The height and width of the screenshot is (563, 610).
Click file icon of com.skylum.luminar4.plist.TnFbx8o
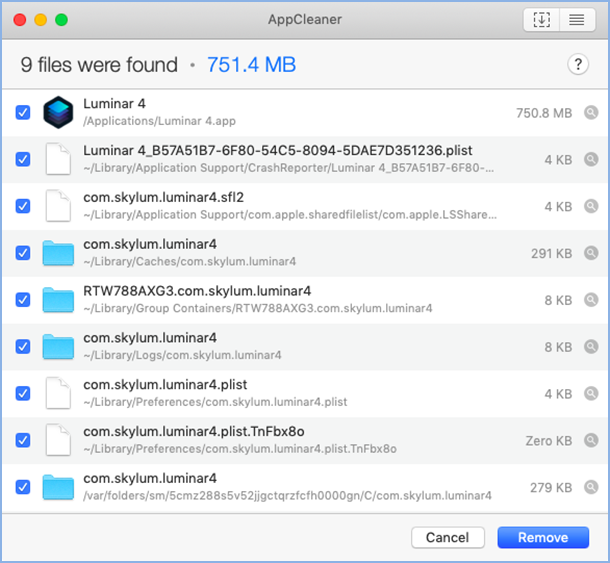(58, 440)
